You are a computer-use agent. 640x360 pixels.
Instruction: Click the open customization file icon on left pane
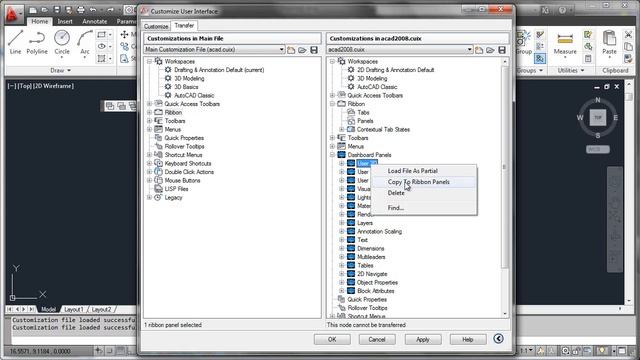pos(302,50)
